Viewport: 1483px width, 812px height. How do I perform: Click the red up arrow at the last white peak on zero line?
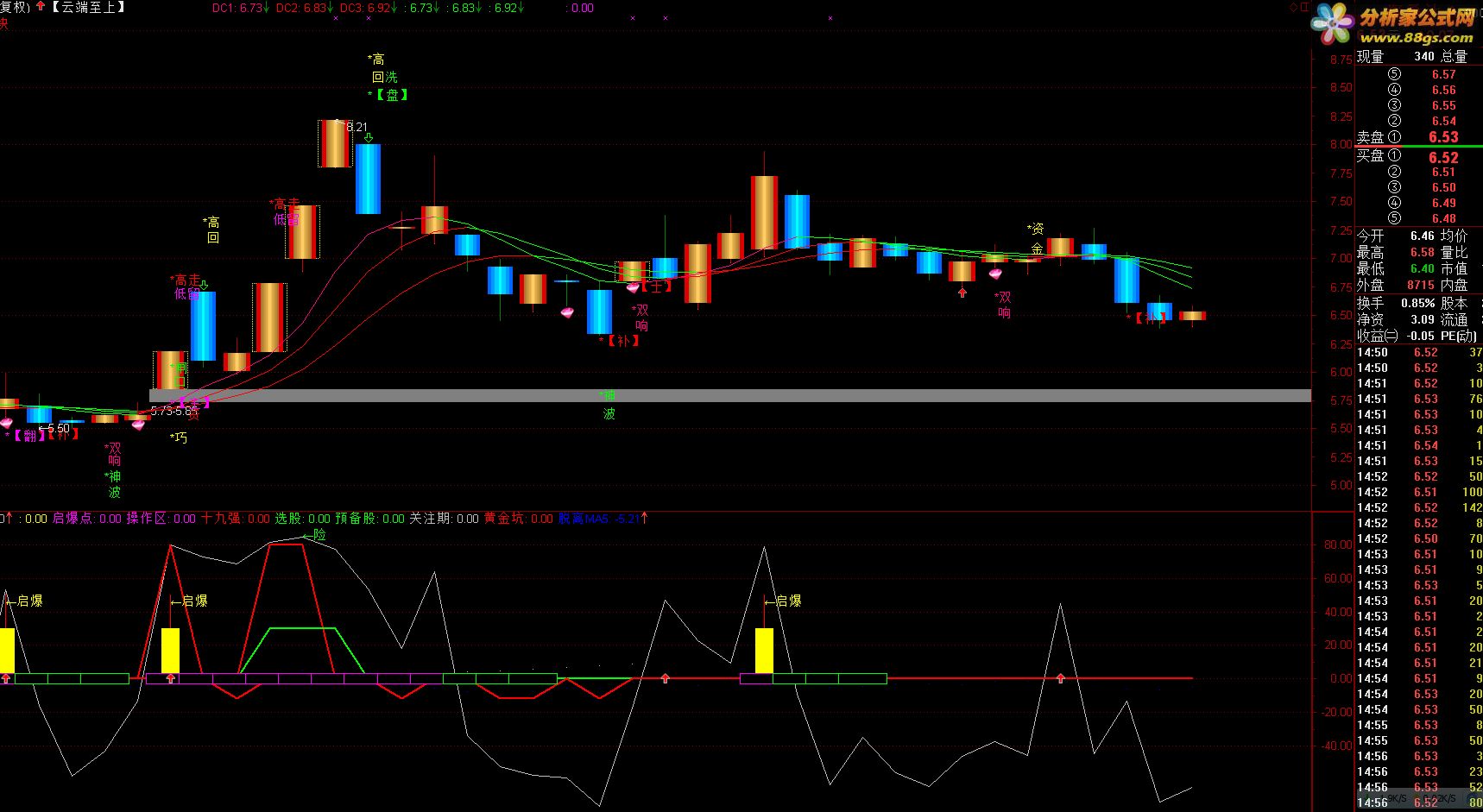(x=1061, y=679)
